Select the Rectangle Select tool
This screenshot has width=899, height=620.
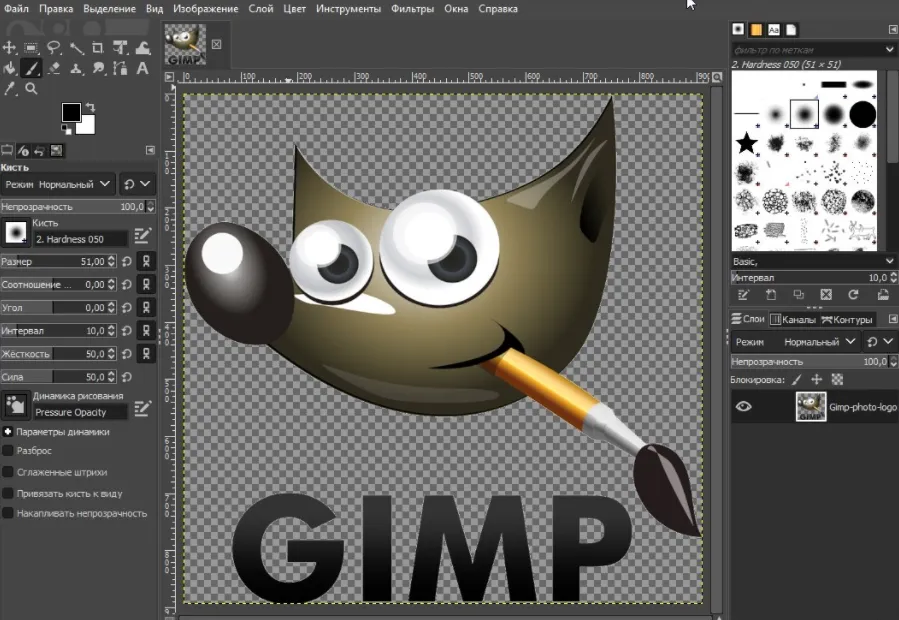pos(31,48)
